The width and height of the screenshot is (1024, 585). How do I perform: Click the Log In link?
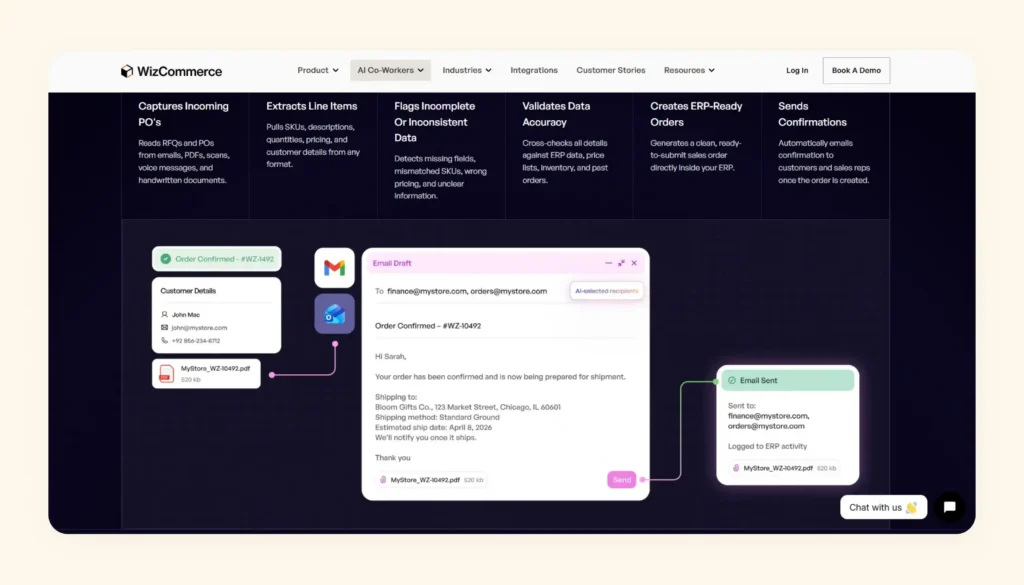coord(797,71)
